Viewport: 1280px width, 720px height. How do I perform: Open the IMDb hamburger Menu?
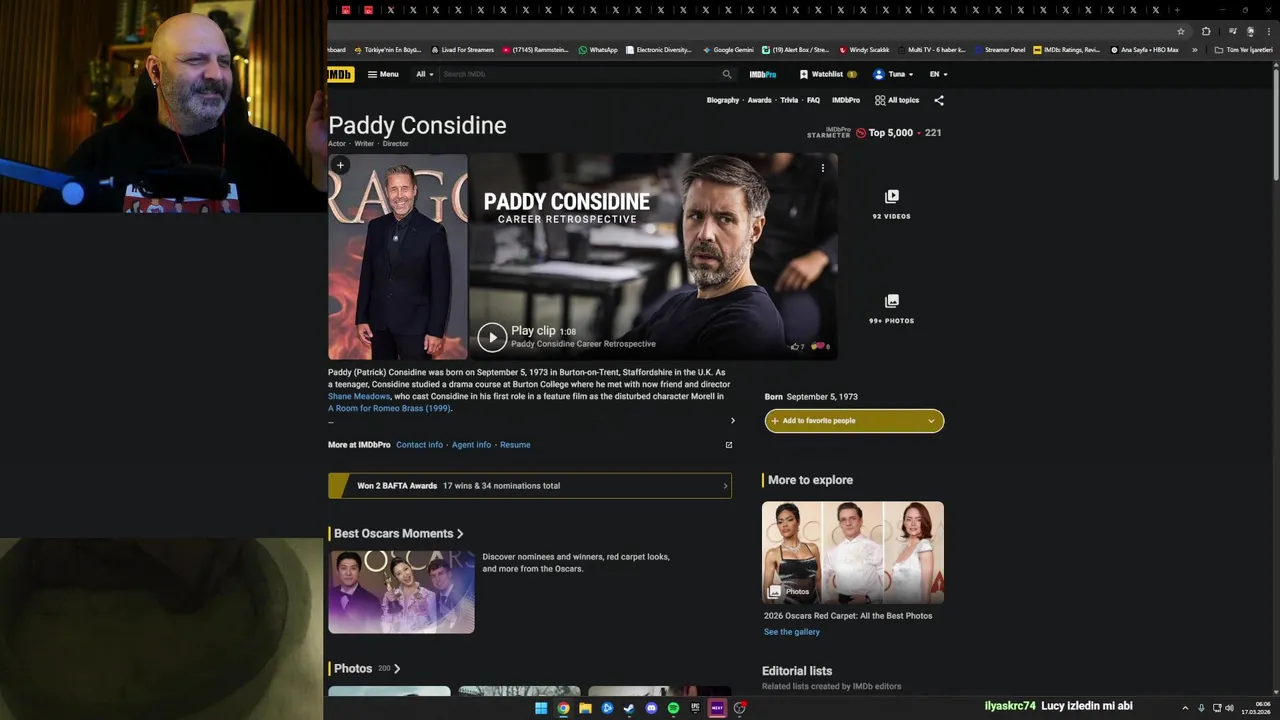pos(383,74)
